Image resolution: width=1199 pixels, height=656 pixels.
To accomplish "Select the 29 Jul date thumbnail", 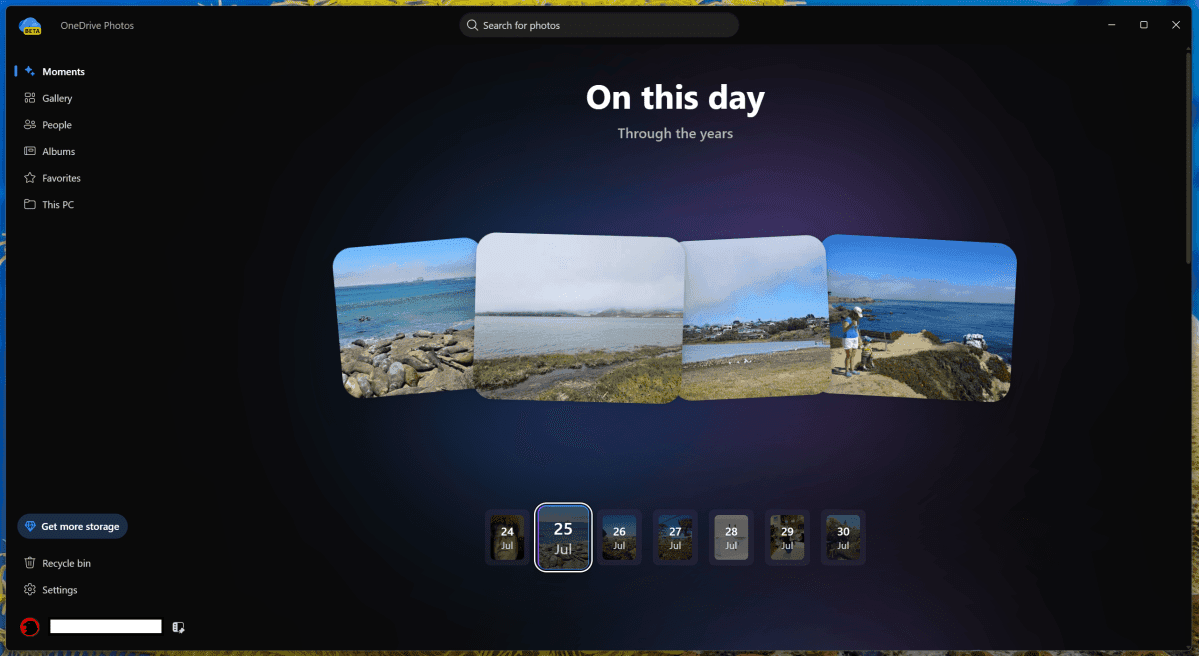I will (x=787, y=537).
